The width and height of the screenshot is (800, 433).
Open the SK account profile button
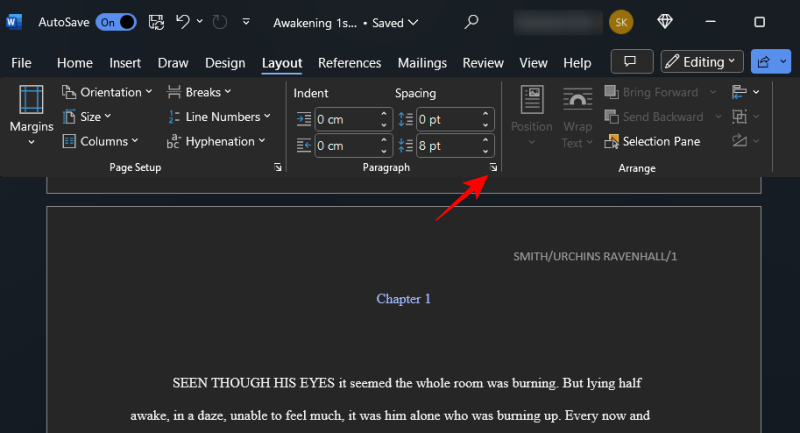pos(621,22)
